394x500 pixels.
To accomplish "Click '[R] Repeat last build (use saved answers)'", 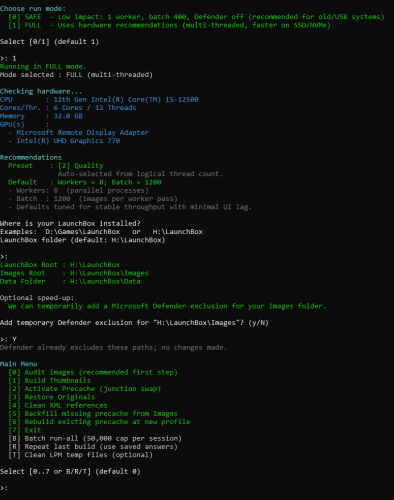I will coord(93,447).
